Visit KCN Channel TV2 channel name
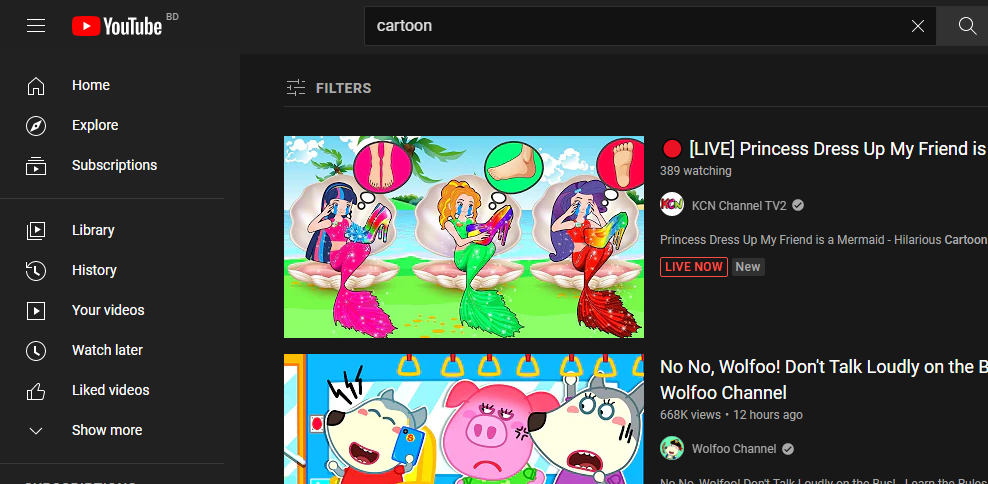Image resolution: width=988 pixels, height=484 pixels. coord(739,205)
